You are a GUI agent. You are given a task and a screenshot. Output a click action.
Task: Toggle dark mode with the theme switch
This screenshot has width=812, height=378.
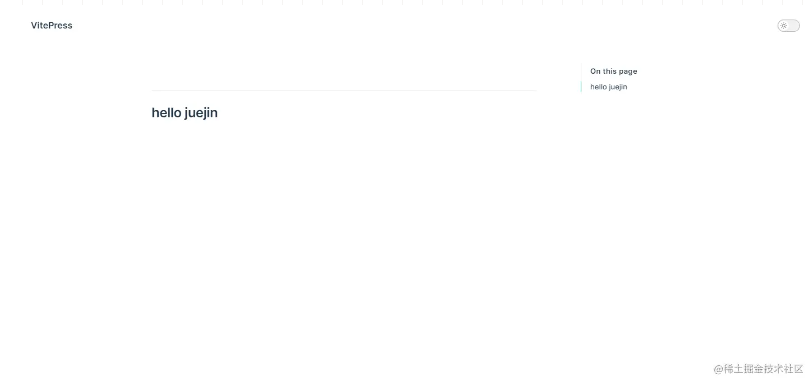788,25
